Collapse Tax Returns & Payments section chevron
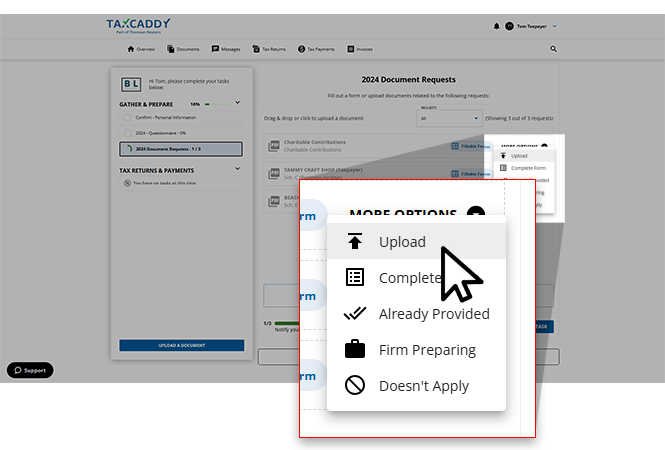This screenshot has width=665, height=450. (238, 169)
